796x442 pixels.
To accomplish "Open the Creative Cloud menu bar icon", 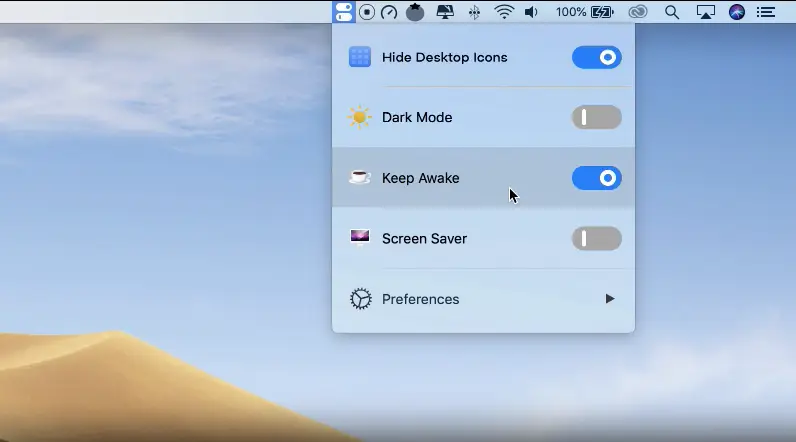I will click(x=638, y=12).
